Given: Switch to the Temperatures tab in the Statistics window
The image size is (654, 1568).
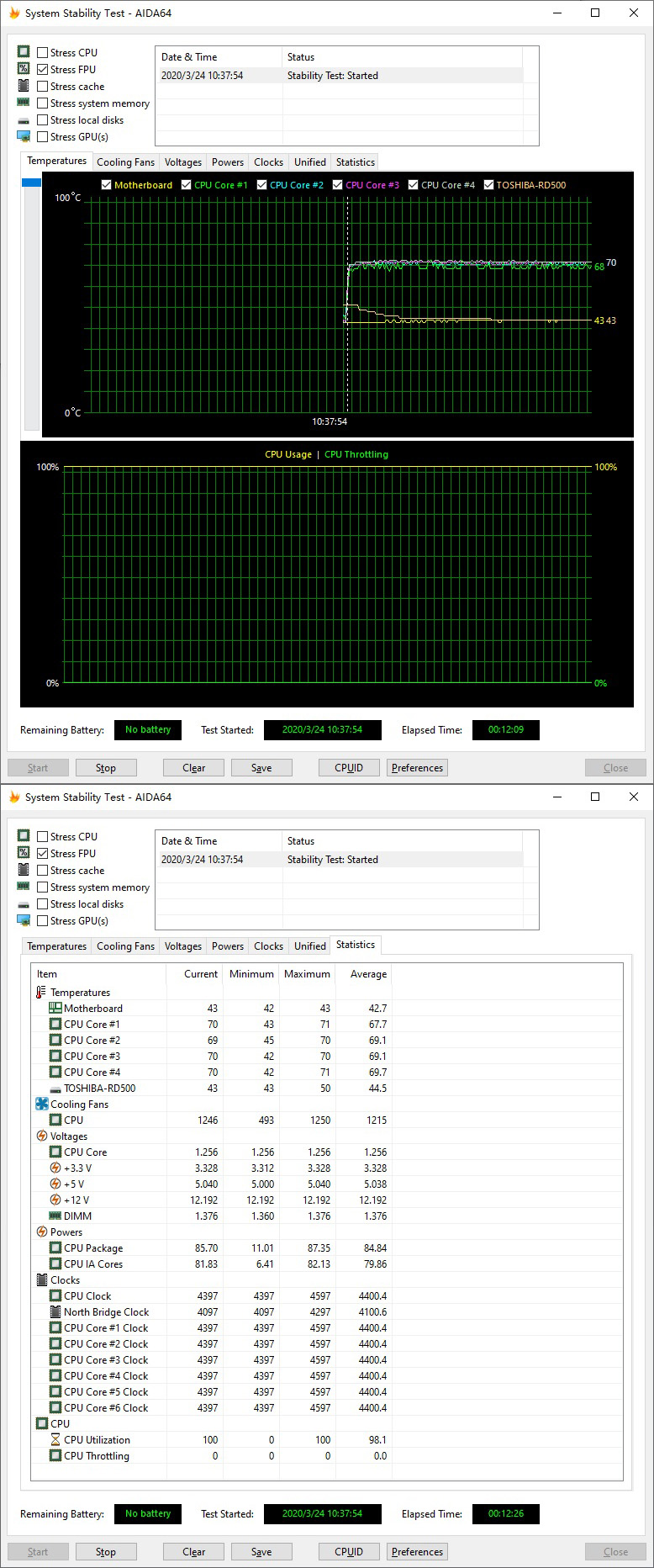Looking at the screenshot, I should pos(56,946).
